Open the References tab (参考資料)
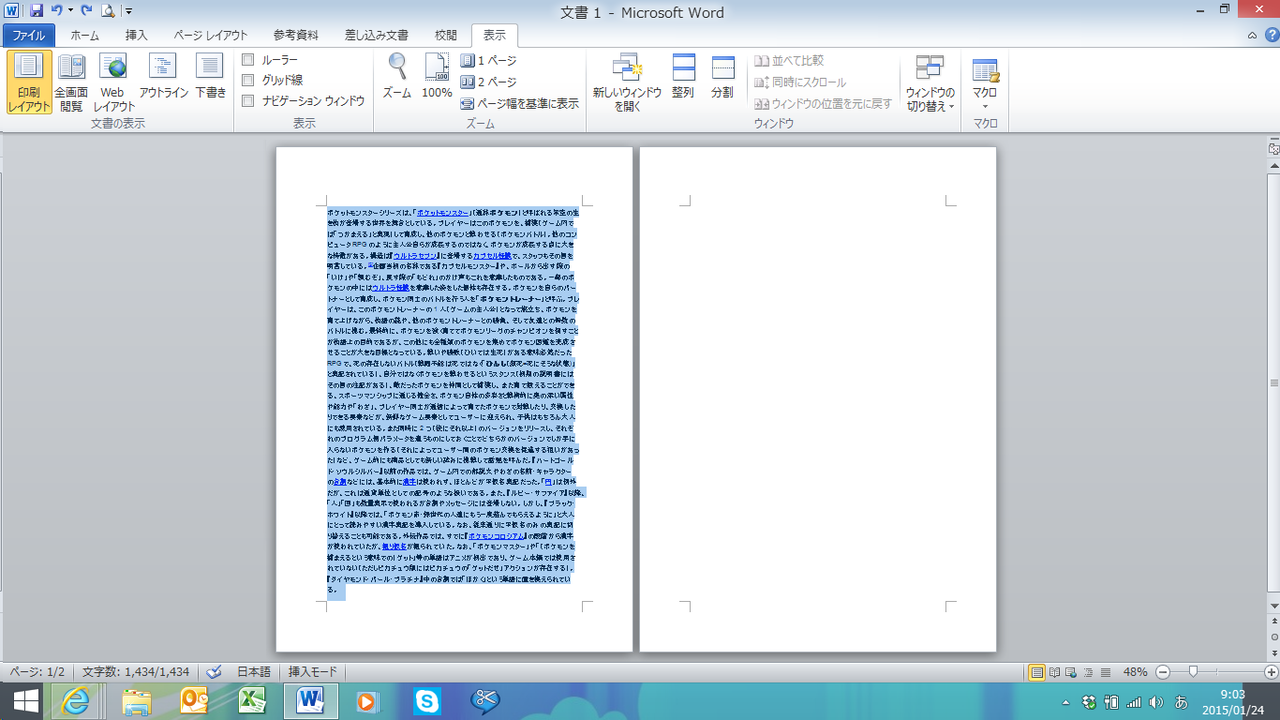1280x720 pixels. pos(295,35)
